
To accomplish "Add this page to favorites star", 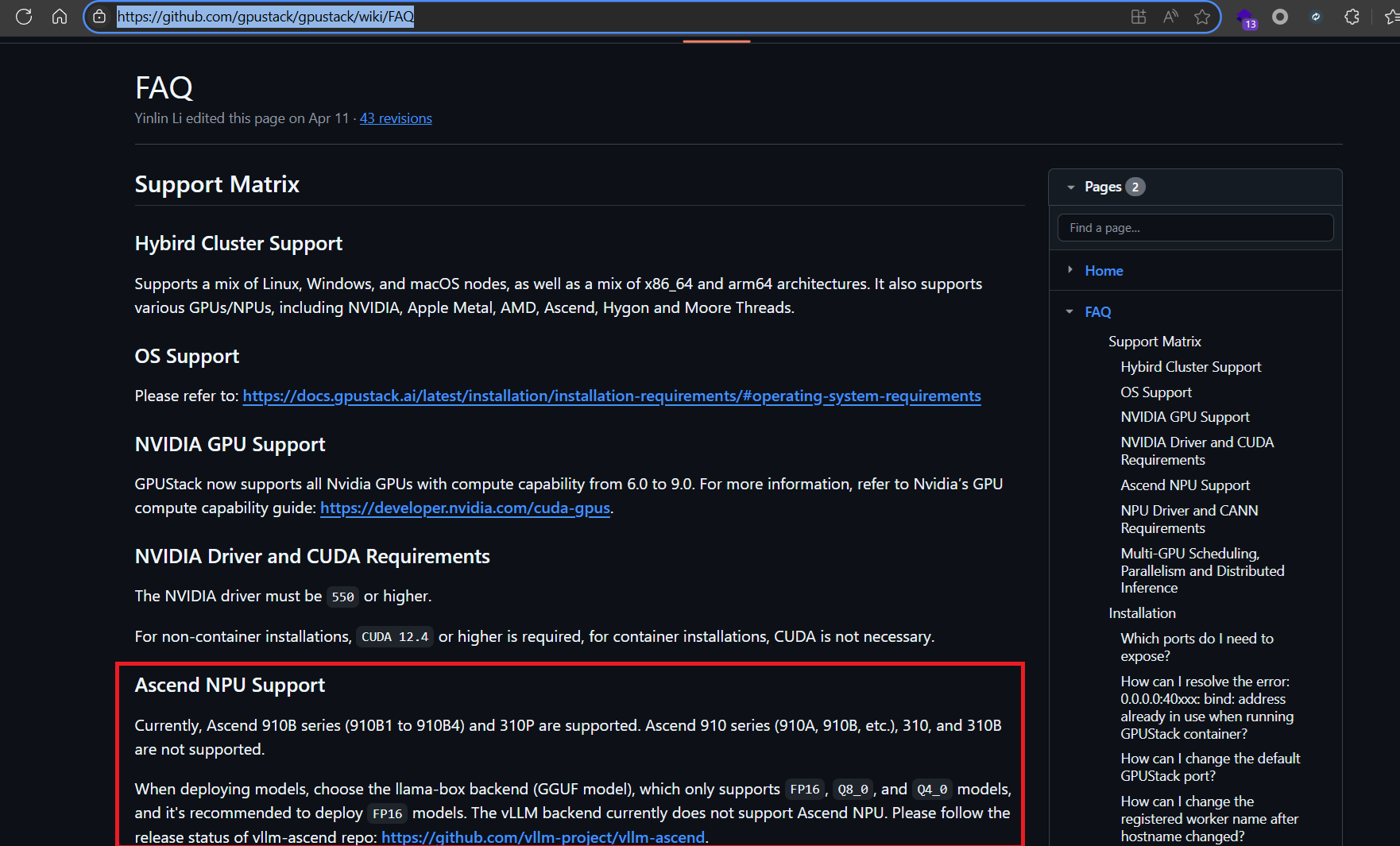I will [1202, 17].
